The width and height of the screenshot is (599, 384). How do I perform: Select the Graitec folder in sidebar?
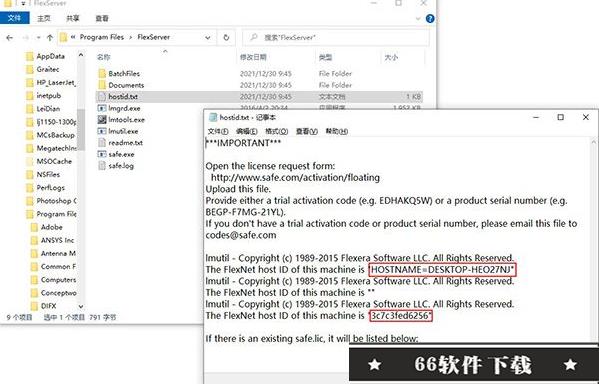pyautogui.click(x=47, y=69)
